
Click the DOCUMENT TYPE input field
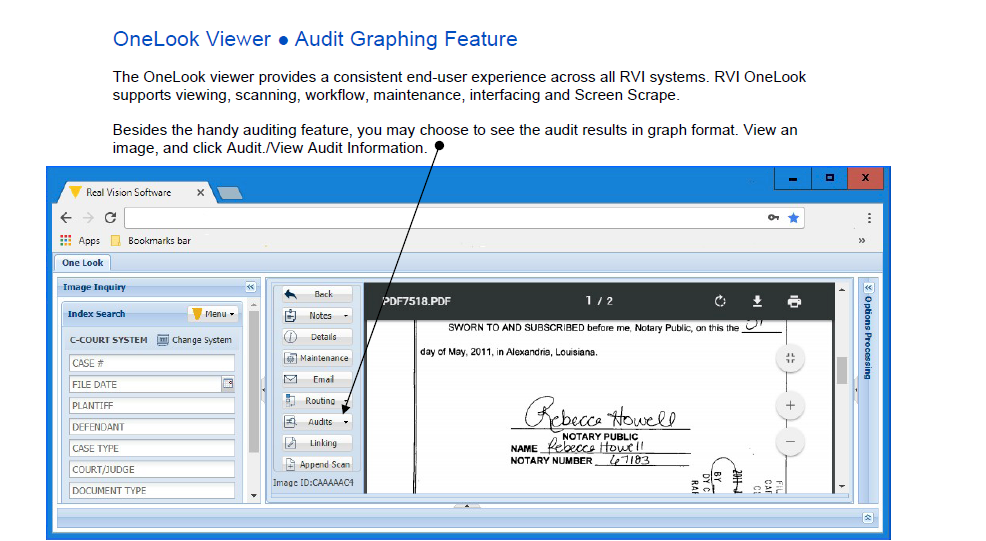pyautogui.click(x=152, y=491)
